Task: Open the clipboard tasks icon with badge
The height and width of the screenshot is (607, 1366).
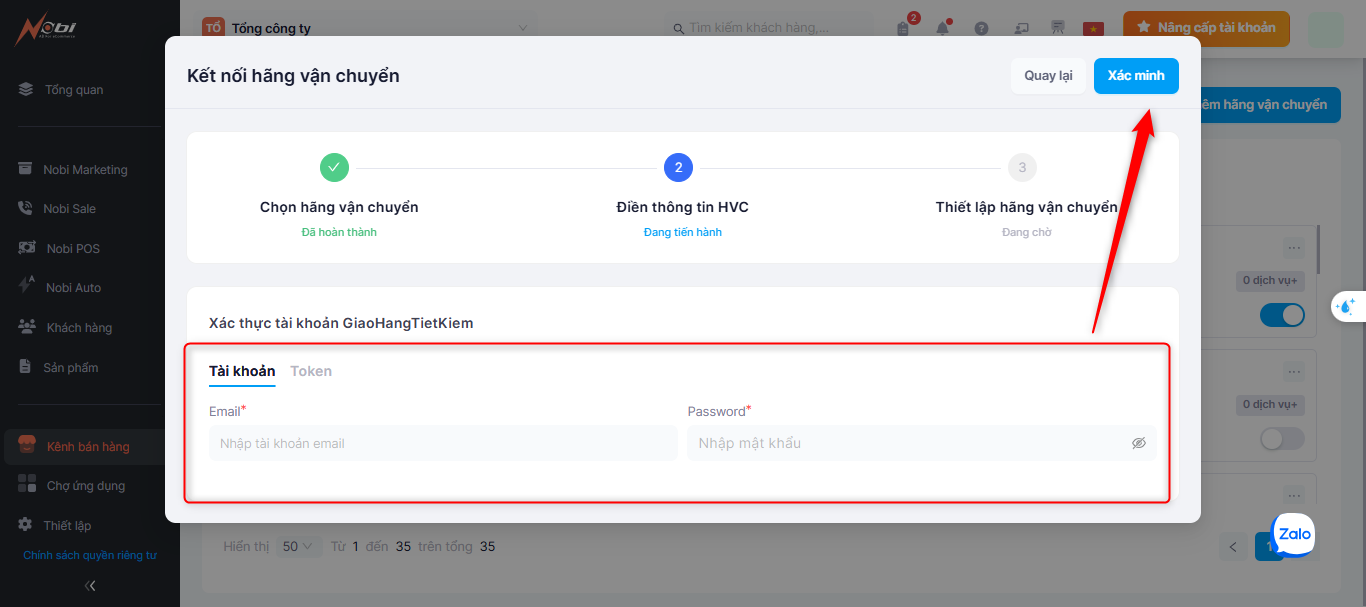Action: click(x=903, y=28)
